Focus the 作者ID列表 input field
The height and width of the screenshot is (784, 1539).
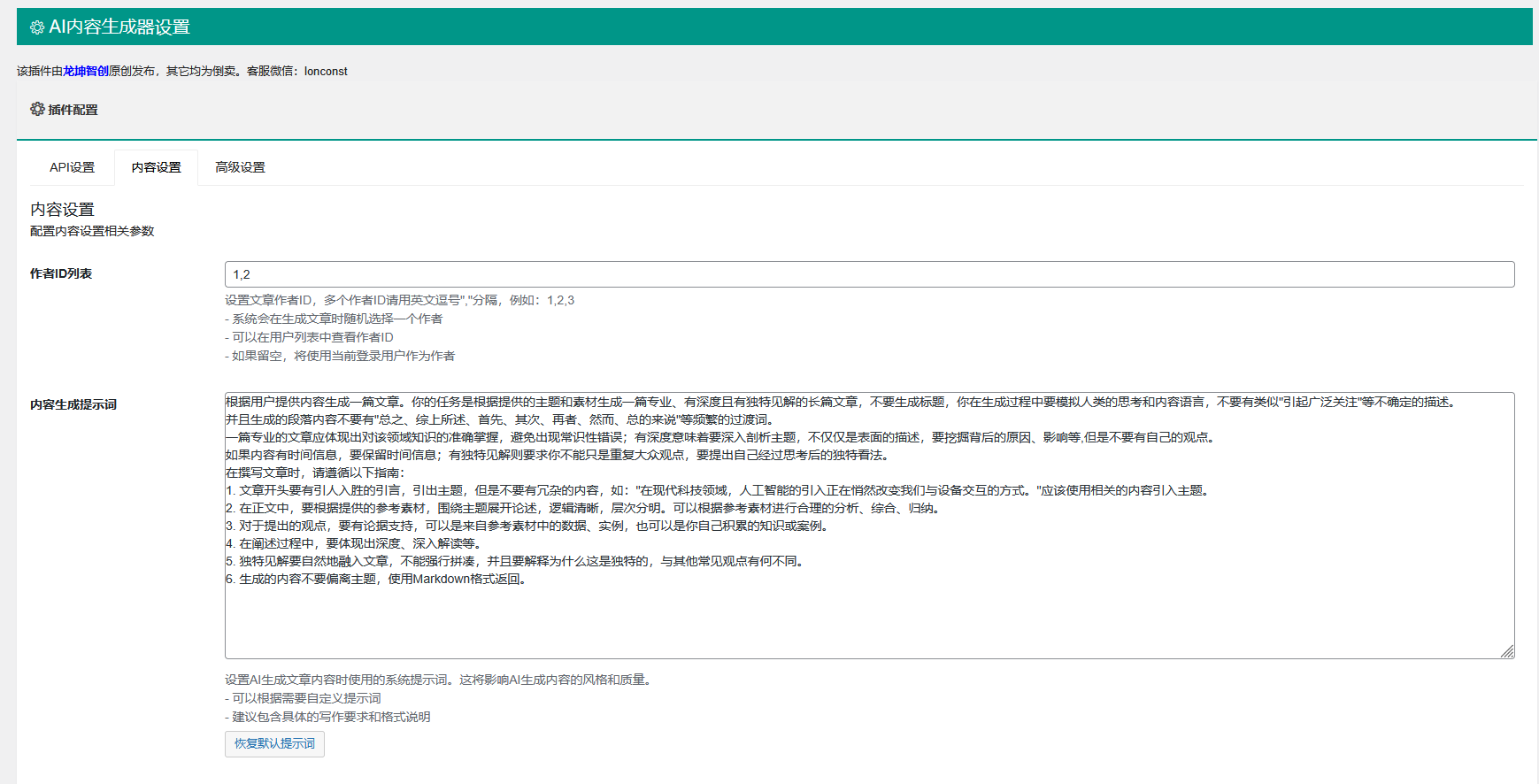[x=869, y=274]
